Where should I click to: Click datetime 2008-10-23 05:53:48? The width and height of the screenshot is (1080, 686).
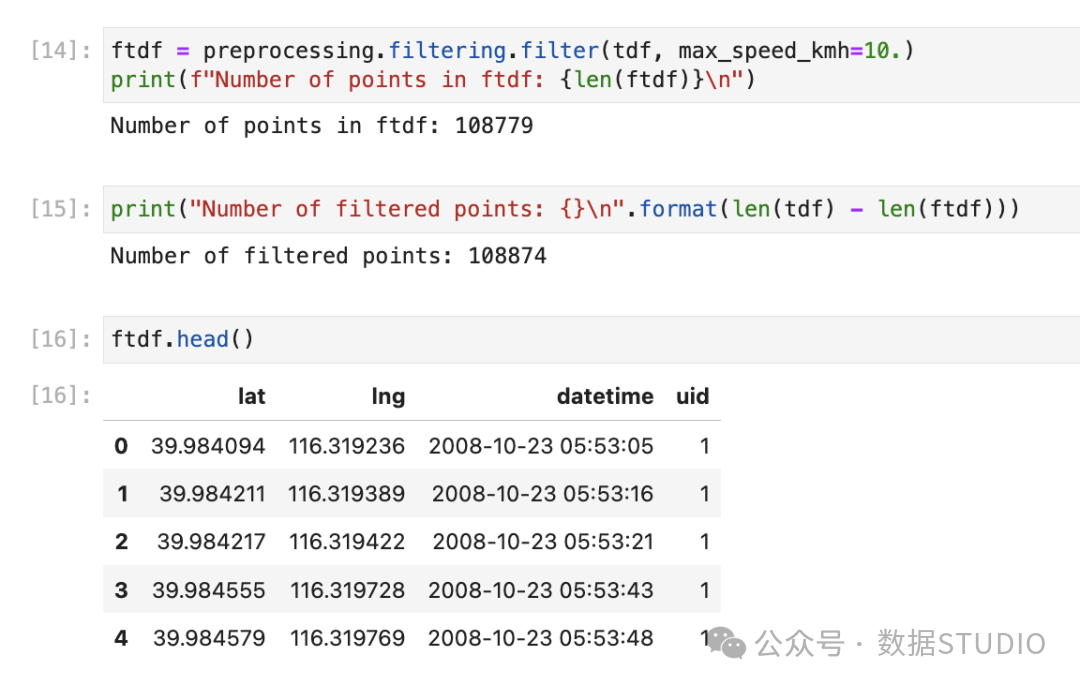point(540,638)
